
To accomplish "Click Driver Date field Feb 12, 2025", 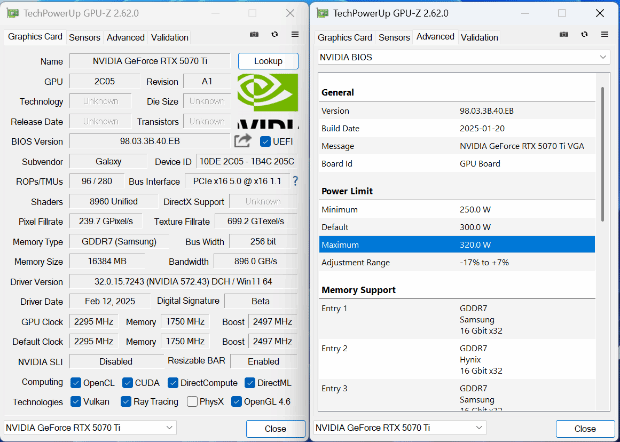I will click(x=110, y=301).
